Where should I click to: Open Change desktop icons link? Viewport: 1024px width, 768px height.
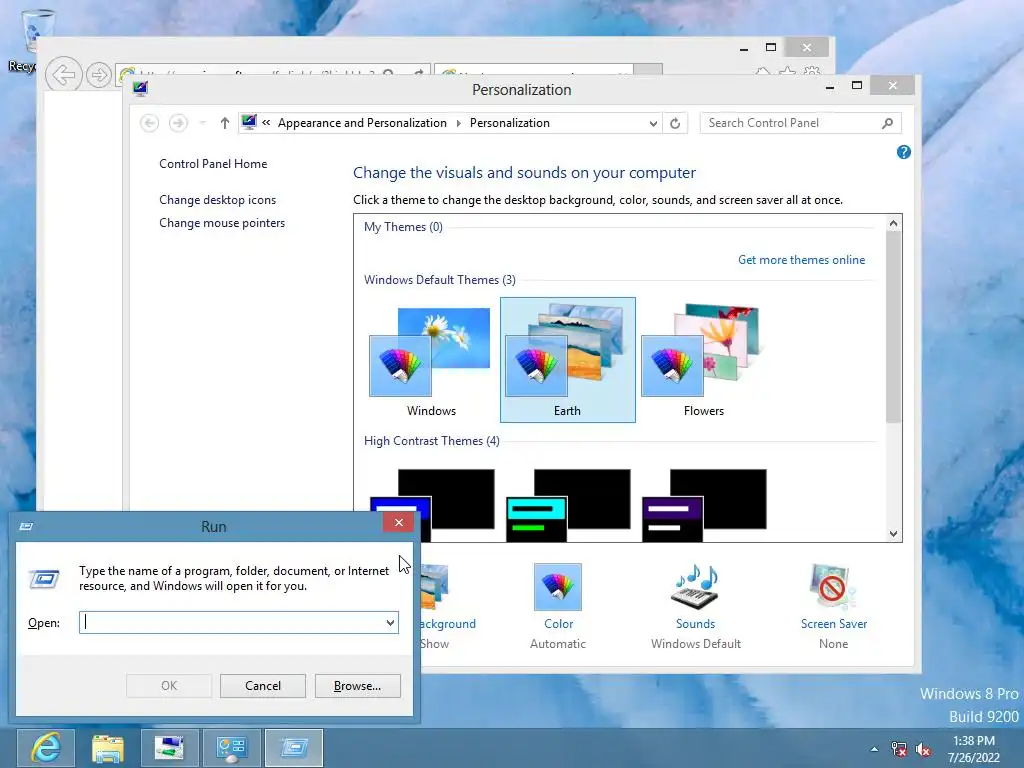[x=217, y=200]
